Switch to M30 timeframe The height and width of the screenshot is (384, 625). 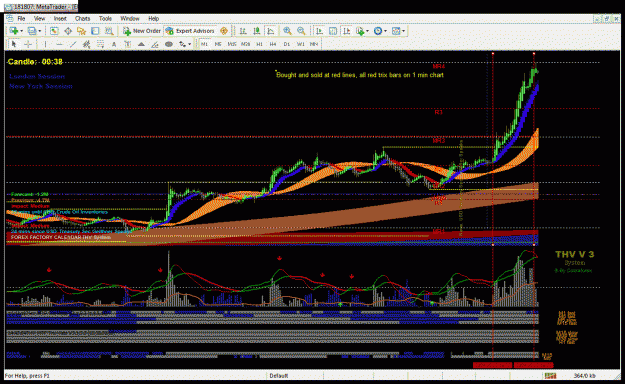pos(246,44)
